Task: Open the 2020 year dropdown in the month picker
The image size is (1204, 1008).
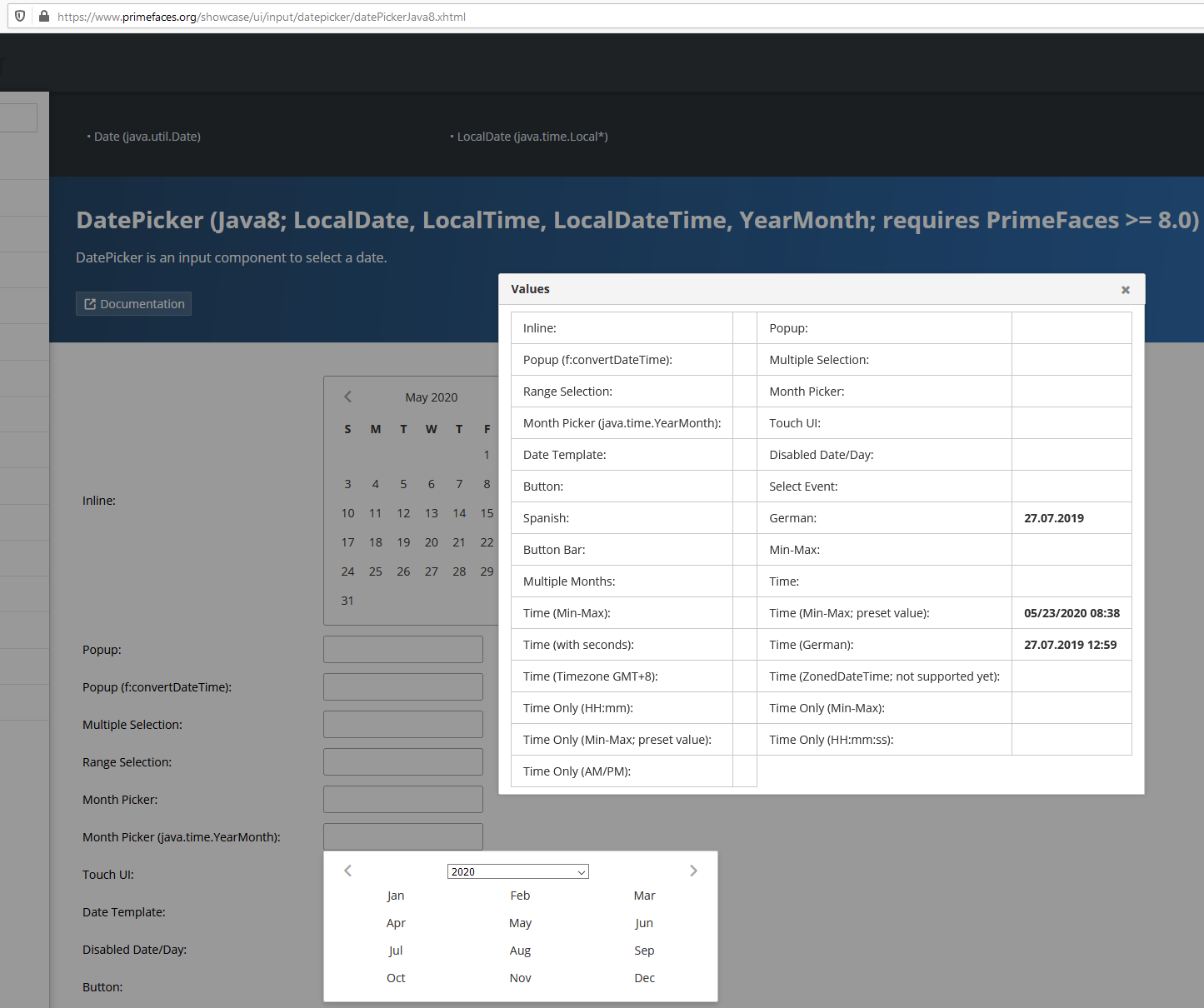Action: pos(517,871)
